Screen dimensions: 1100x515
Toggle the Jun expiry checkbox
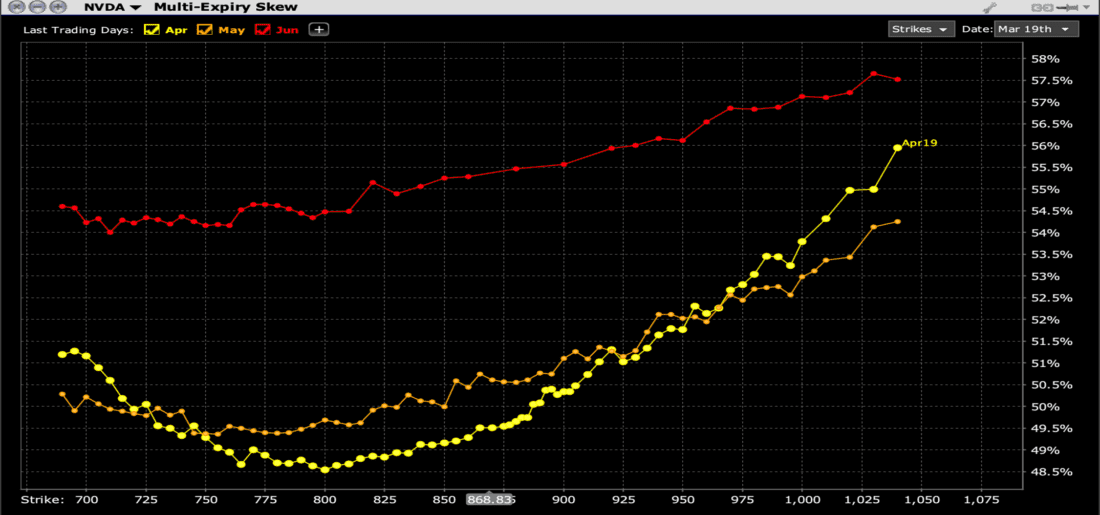point(260,30)
